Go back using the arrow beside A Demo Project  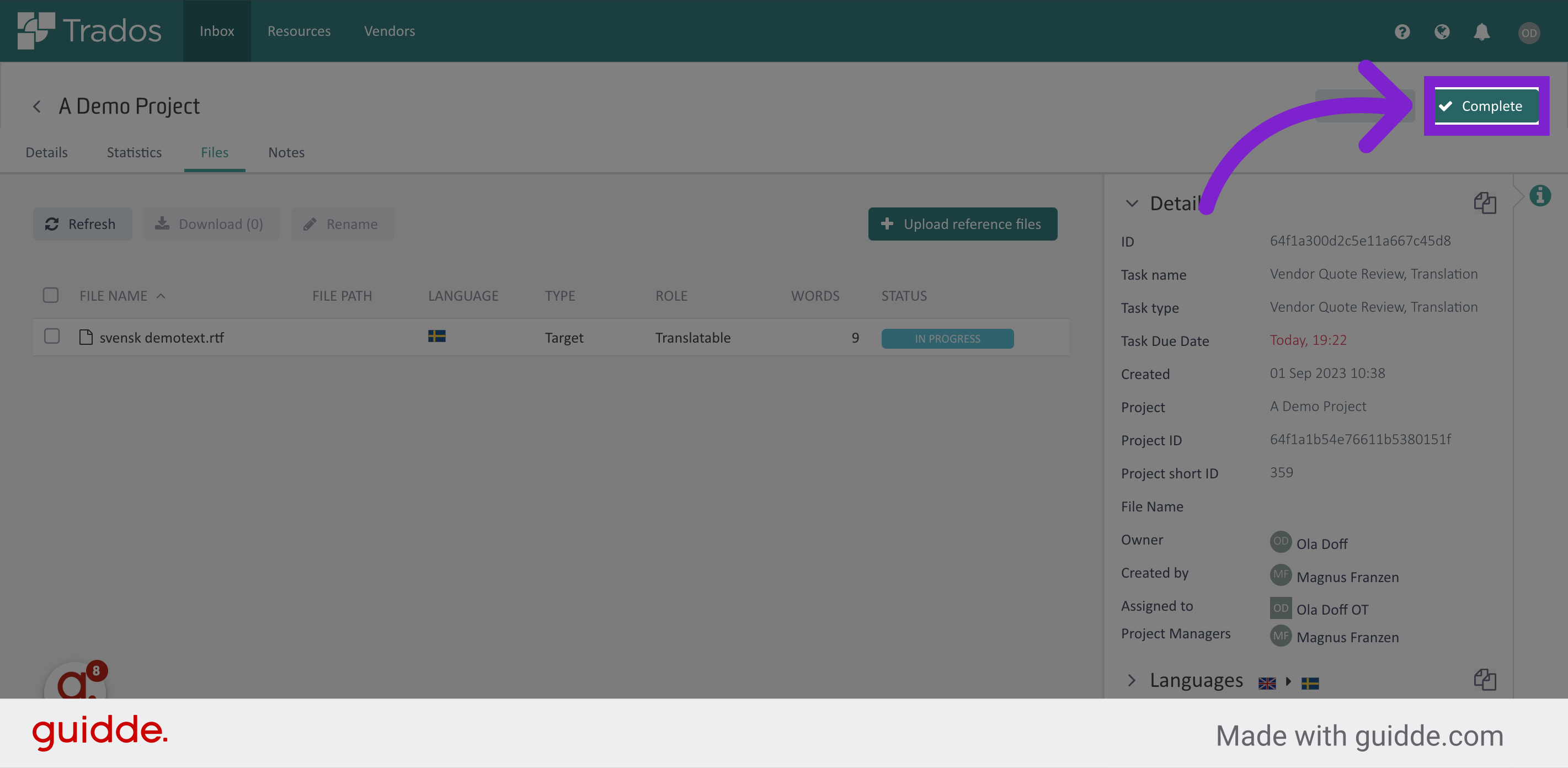click(37, 106)
